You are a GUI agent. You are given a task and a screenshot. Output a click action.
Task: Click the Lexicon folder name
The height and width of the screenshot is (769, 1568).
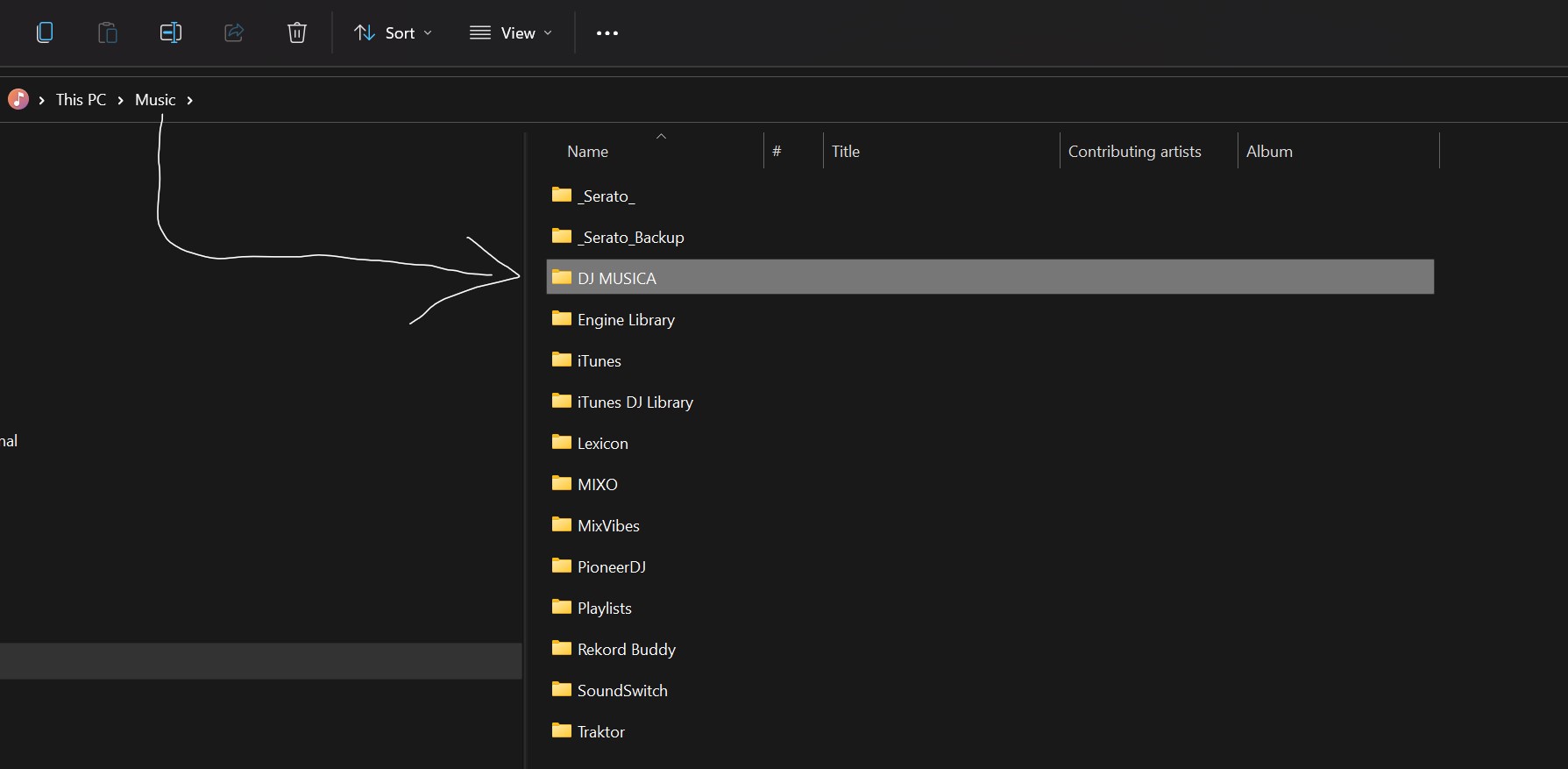pyautogui.click(x=602, y=444)
